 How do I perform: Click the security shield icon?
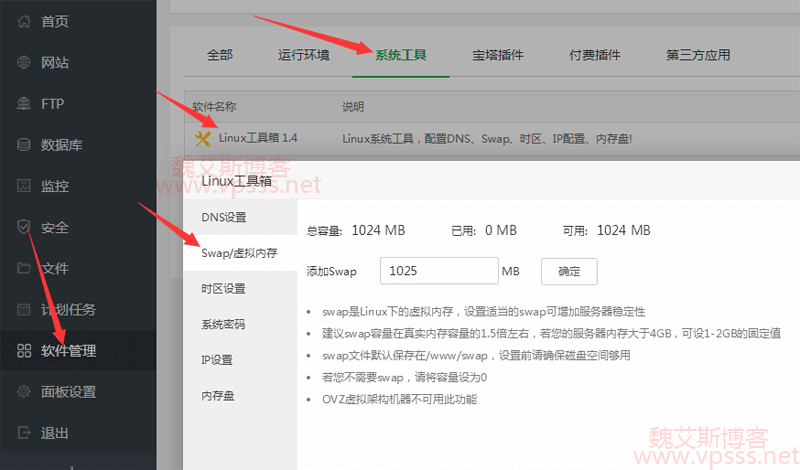24,227
